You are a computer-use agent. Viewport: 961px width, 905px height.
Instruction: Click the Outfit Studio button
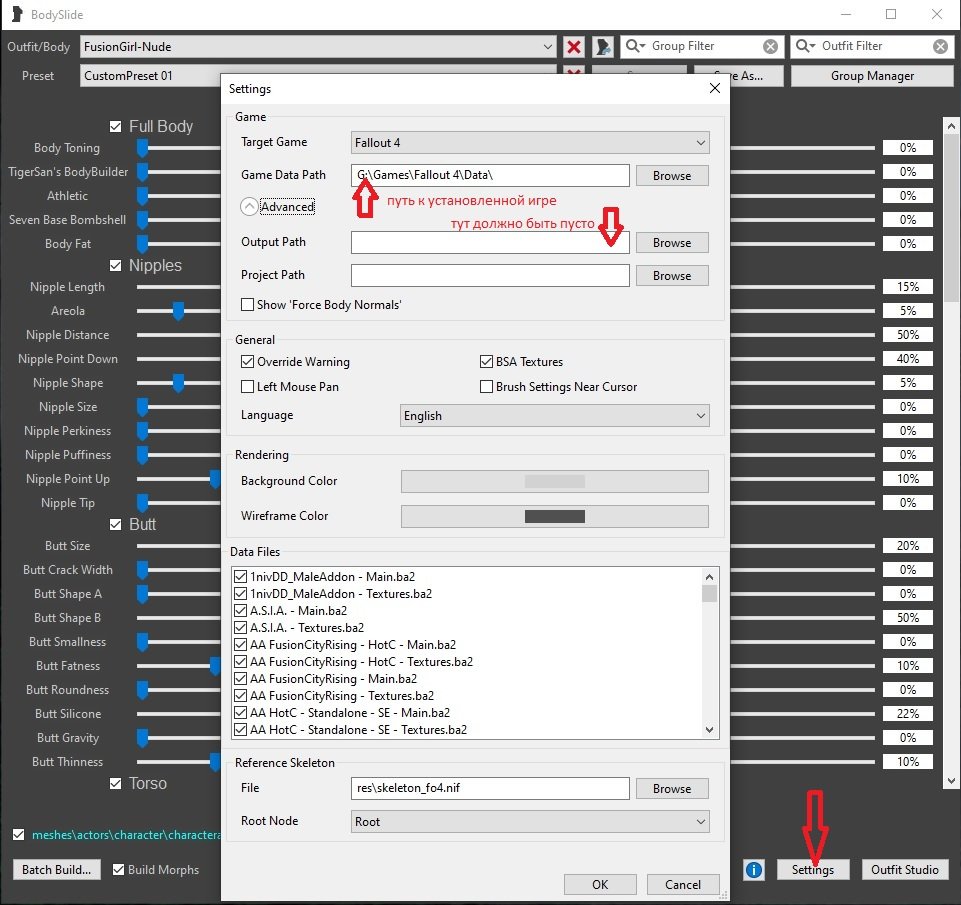pos(904,870)
